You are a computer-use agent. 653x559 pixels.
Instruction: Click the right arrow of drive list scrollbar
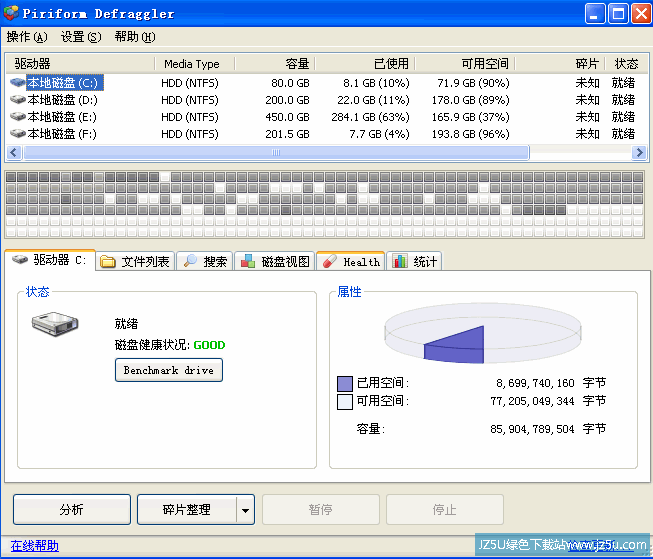pos(639,152)
